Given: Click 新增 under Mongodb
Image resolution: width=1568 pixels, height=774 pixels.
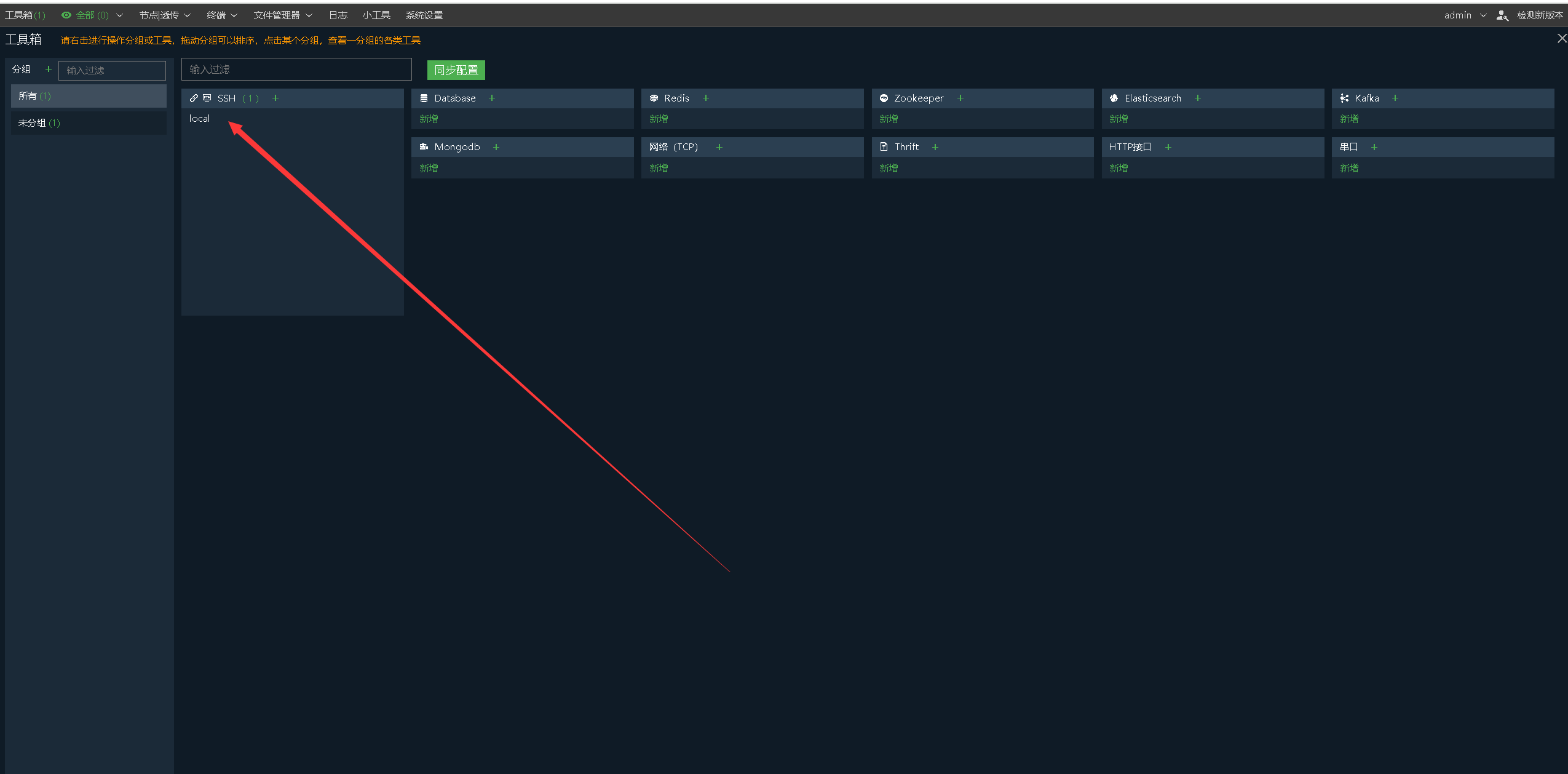Looking at the screenshot, I should tap(429, 169).
